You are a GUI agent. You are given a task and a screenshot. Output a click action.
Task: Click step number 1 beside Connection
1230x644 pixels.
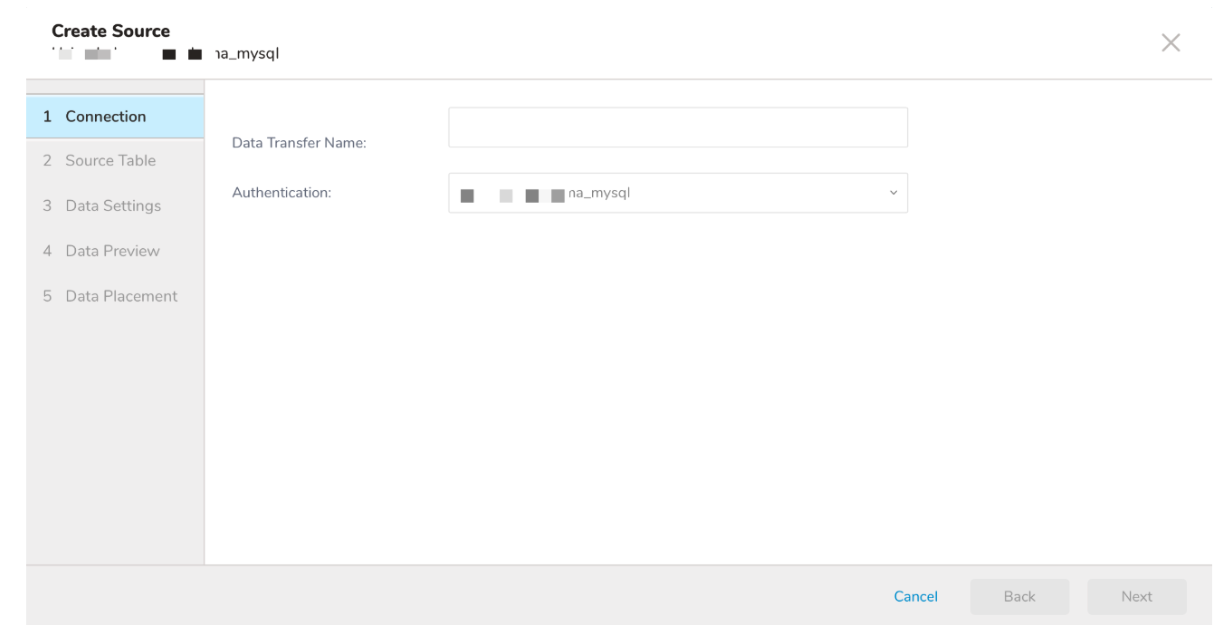(x=47, y=116)
